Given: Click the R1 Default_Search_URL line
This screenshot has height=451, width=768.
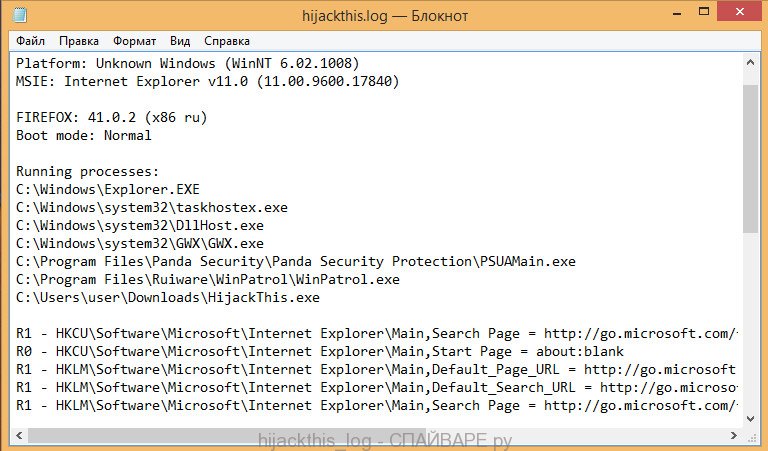Looking at the screenshot, I should [376, 388].
